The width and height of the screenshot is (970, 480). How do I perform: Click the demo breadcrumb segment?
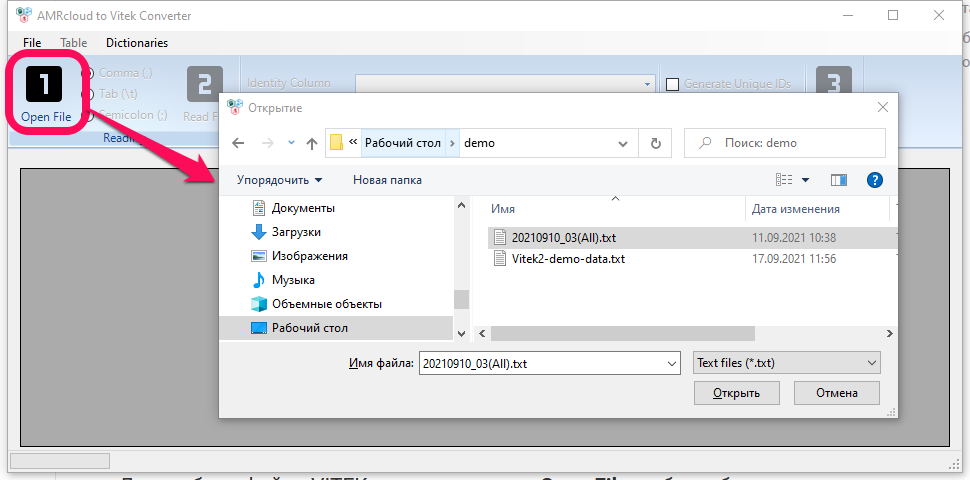coord(479,143)
